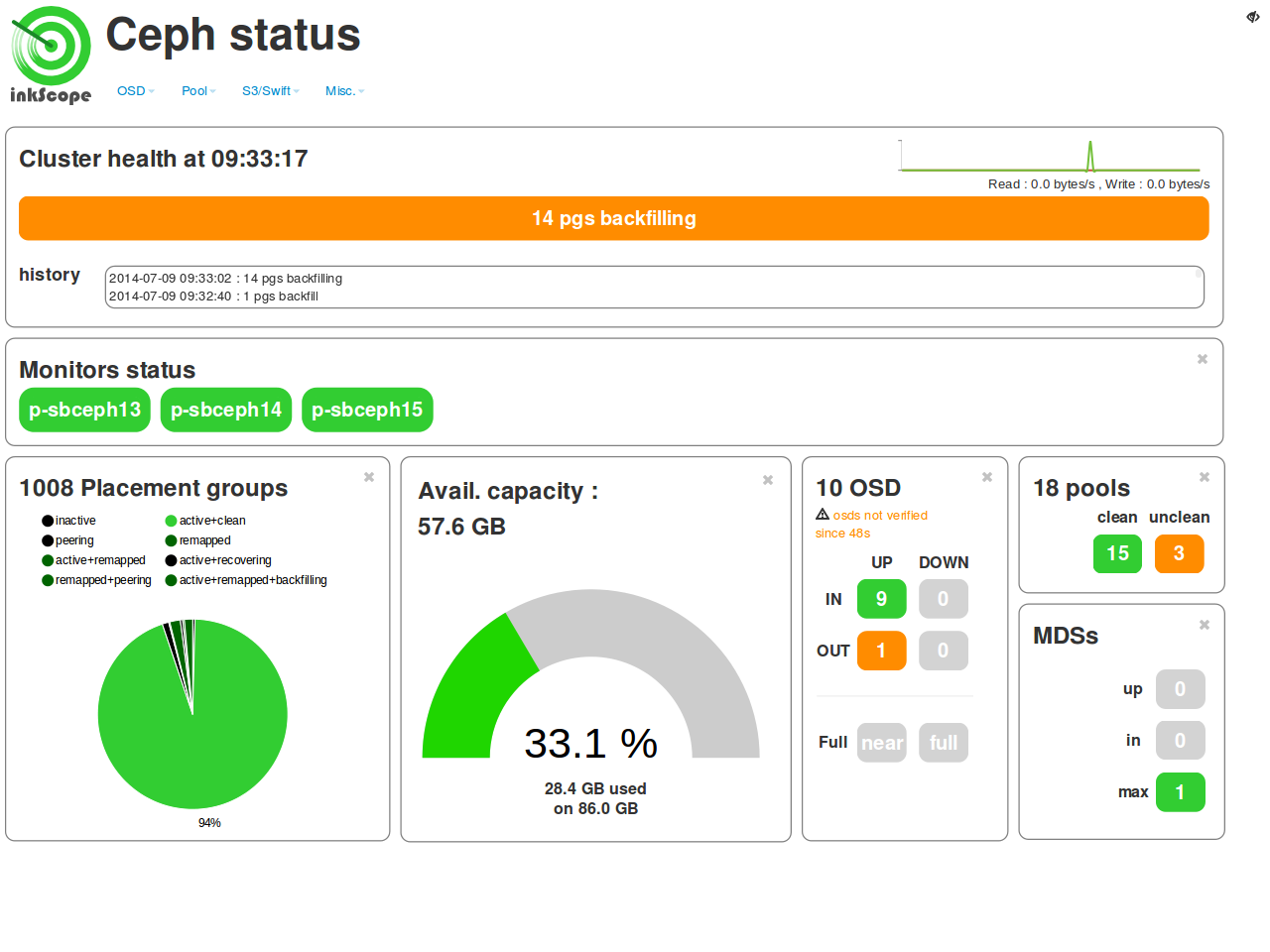Click the OSD warning triangle icon
1270x952 pixels.
point(823,515)
